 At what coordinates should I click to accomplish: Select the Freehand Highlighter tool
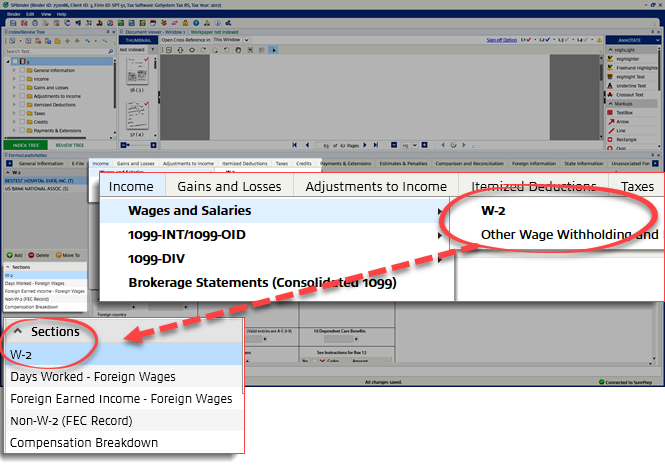632,68
